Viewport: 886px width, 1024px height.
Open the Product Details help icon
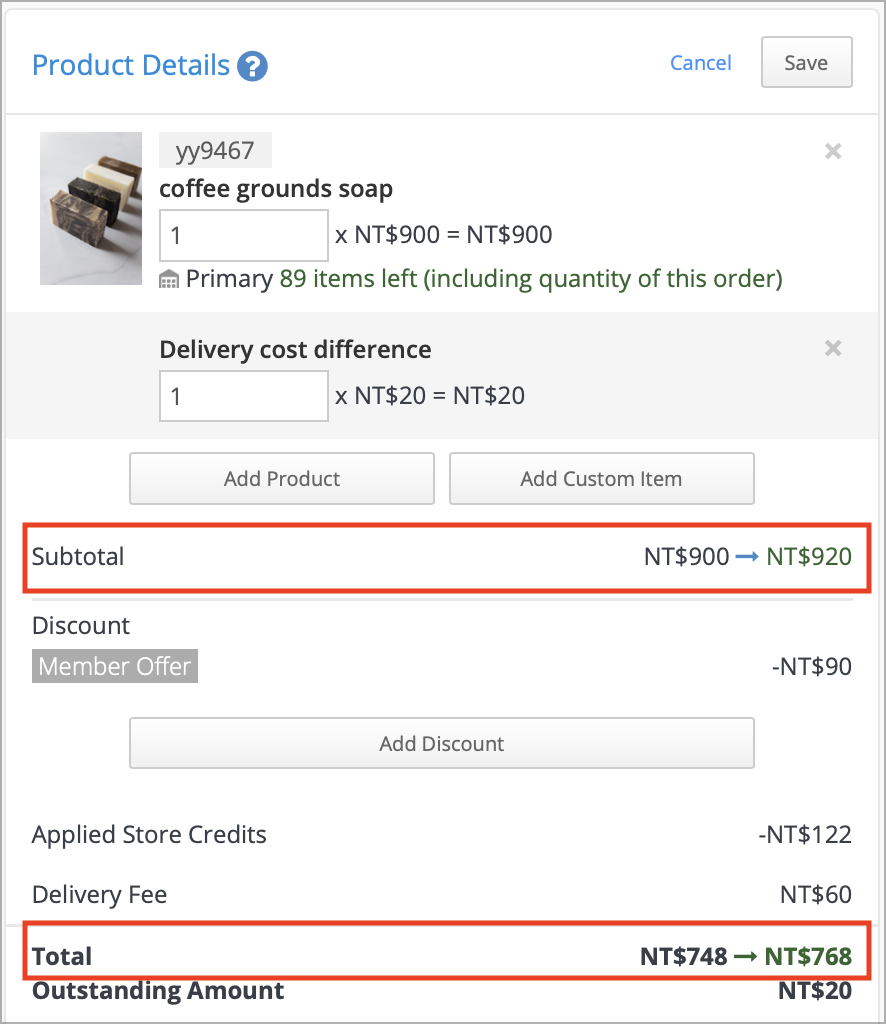point(253,65)
